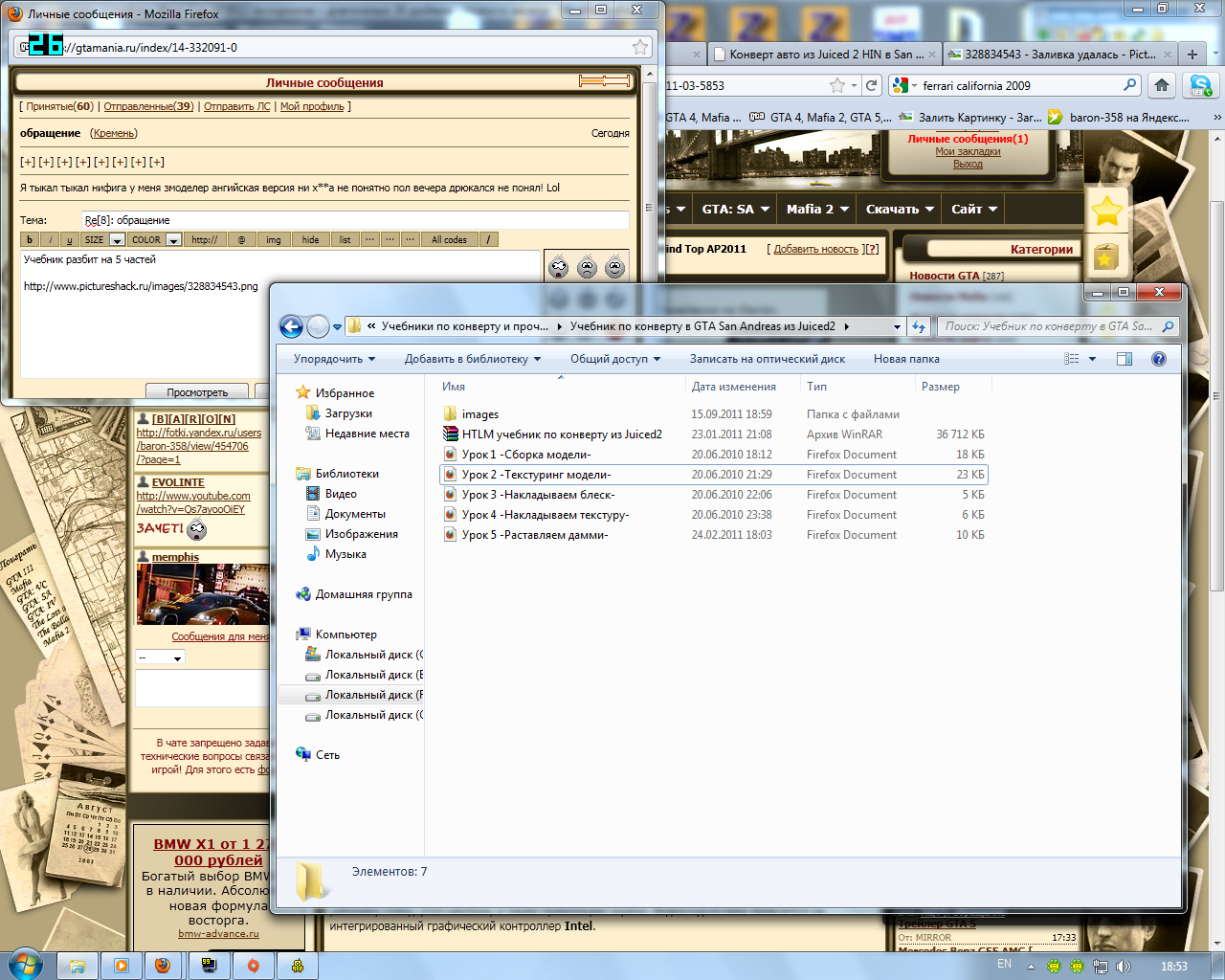The height and width of the screenshot is (980, 1225).
Task: Select Изображения library in navigation pane
Action: [362, 534]
